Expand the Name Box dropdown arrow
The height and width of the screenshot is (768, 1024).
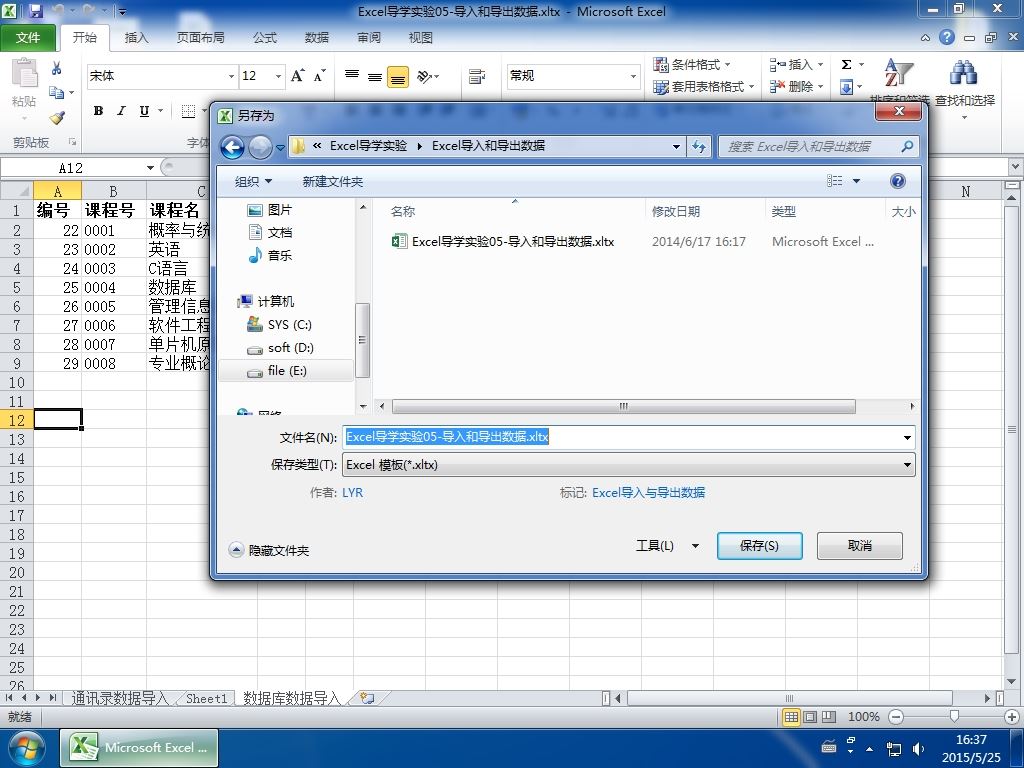pyautogui.click(x=150, y=168)
